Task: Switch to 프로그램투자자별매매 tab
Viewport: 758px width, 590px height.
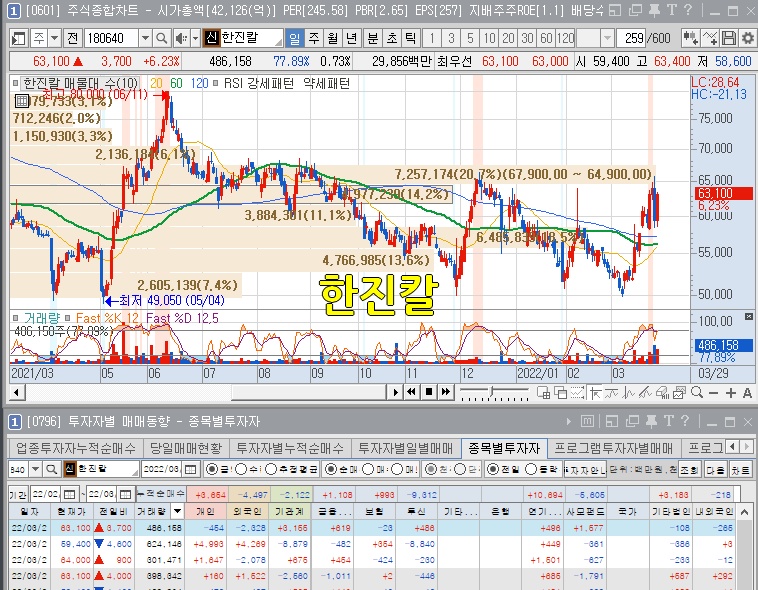Action: pos(614,448)
